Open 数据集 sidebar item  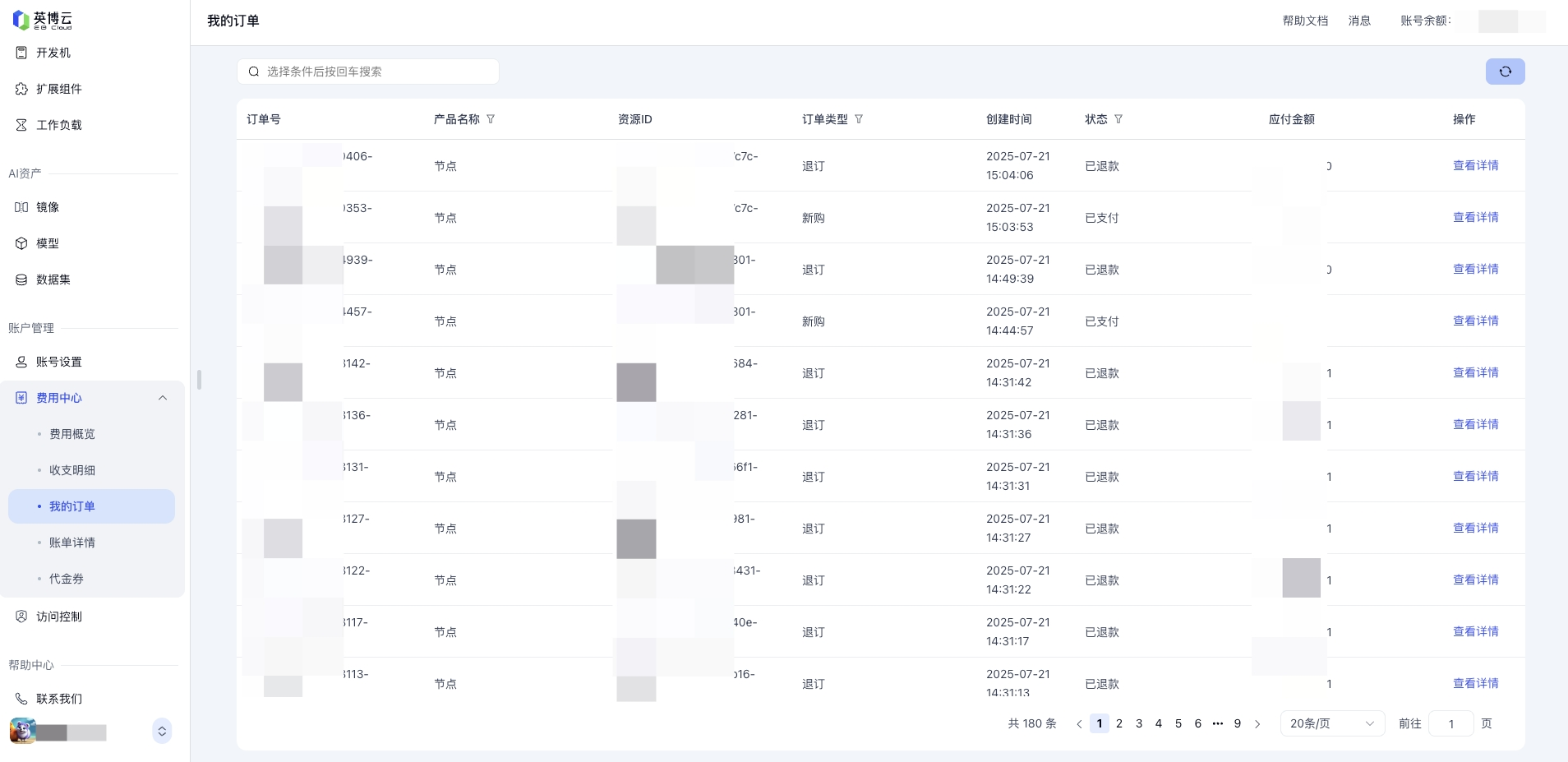(x=53, y=279)
